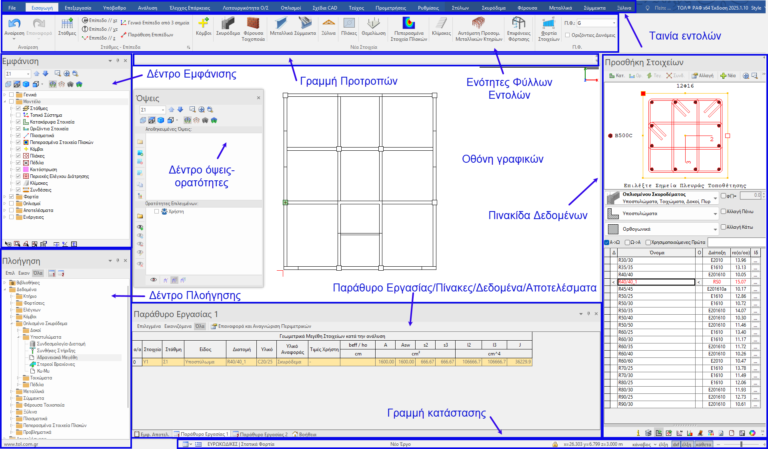Expand the Φορτία node in display tree

pyautogui.click(x=6, y=196)
